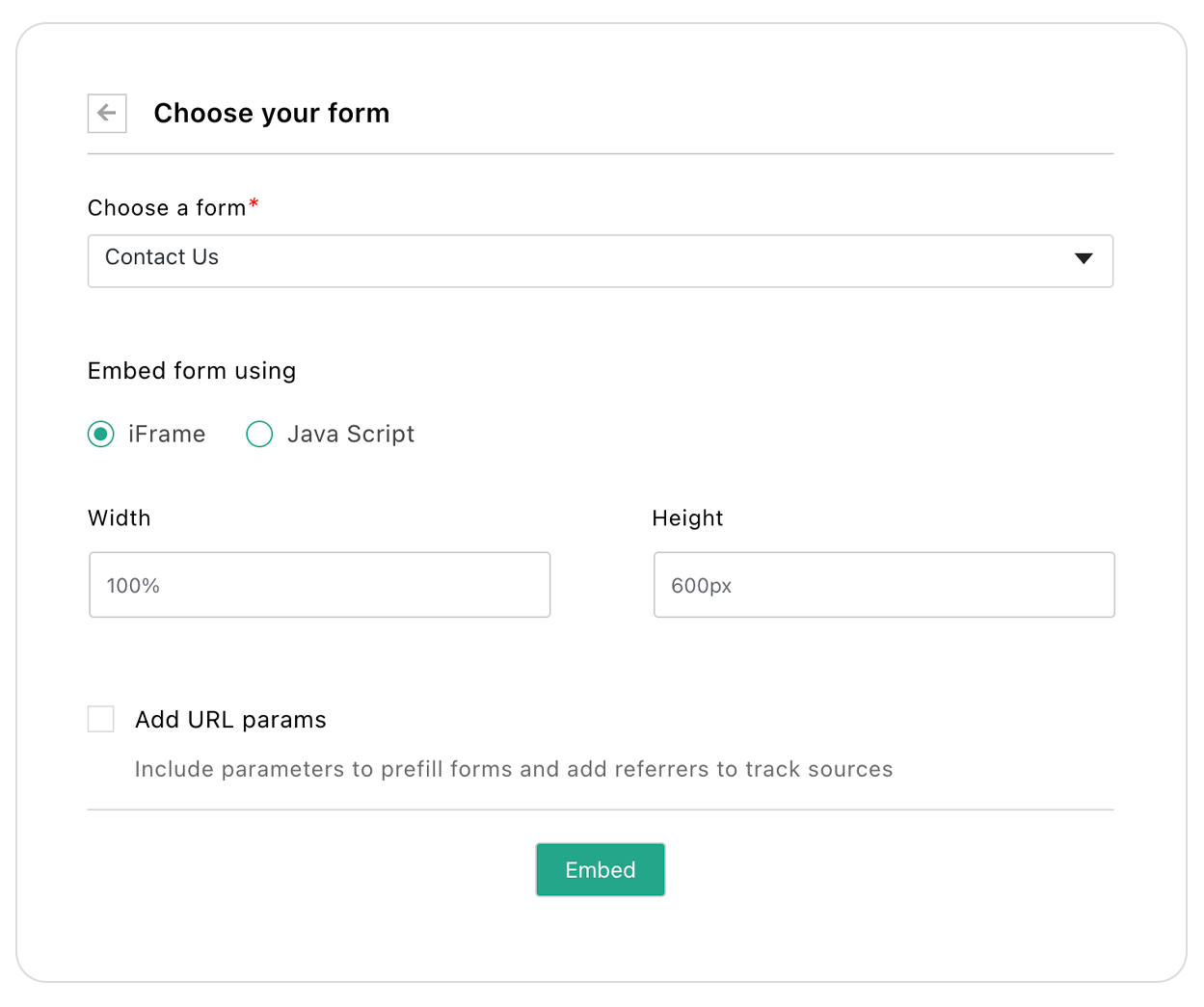The width and height of the screenshot is (1204, 1007).
Task: Click the Choose a form label
Action: 167,208
